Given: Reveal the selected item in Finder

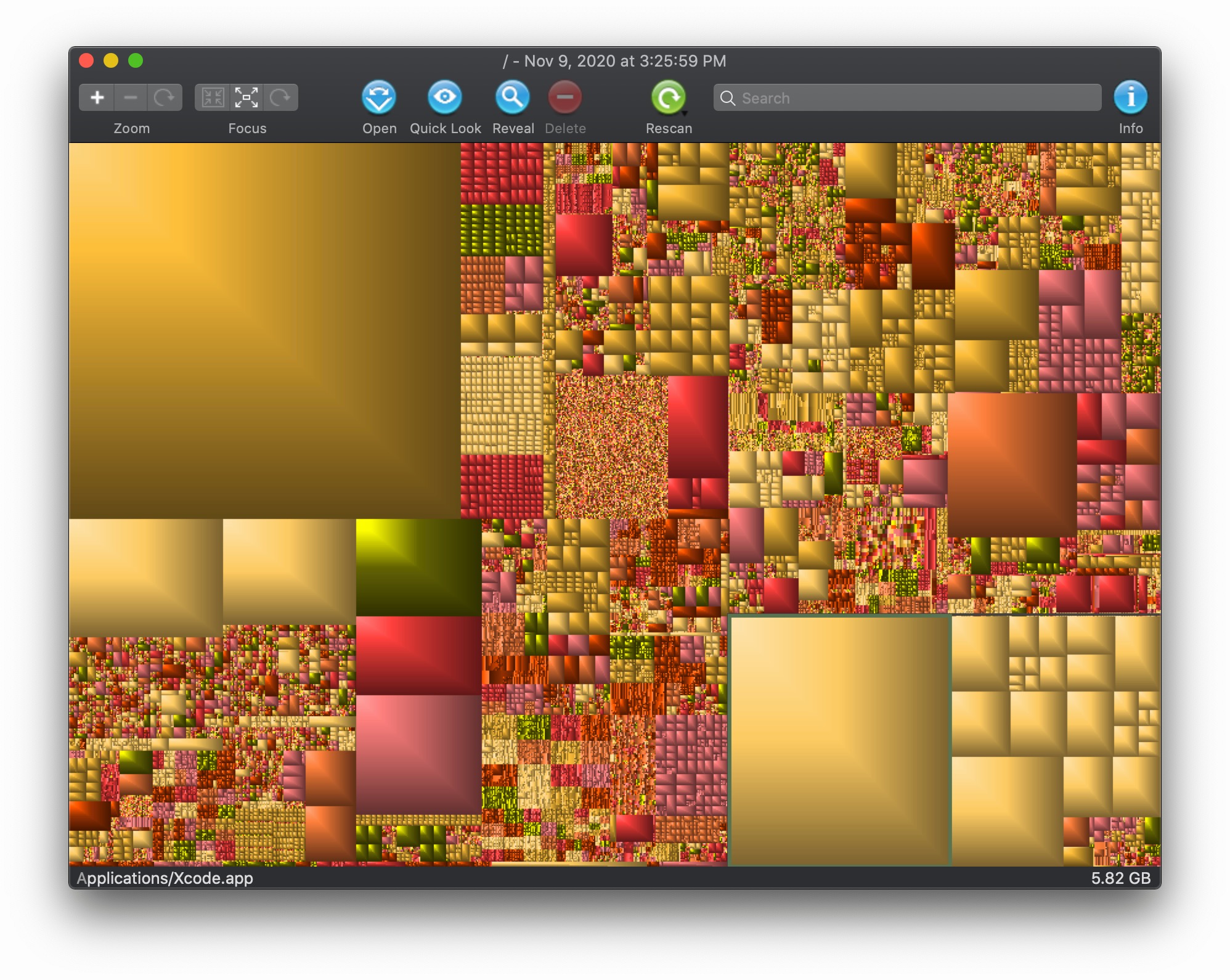Looking at the screenshot, I should [512, 97].
